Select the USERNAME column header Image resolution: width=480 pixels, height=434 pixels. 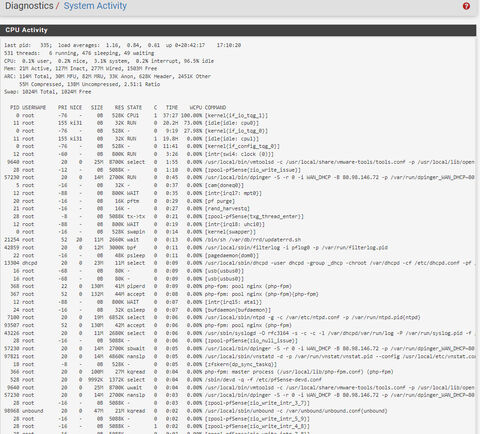(x=34, y=107)
